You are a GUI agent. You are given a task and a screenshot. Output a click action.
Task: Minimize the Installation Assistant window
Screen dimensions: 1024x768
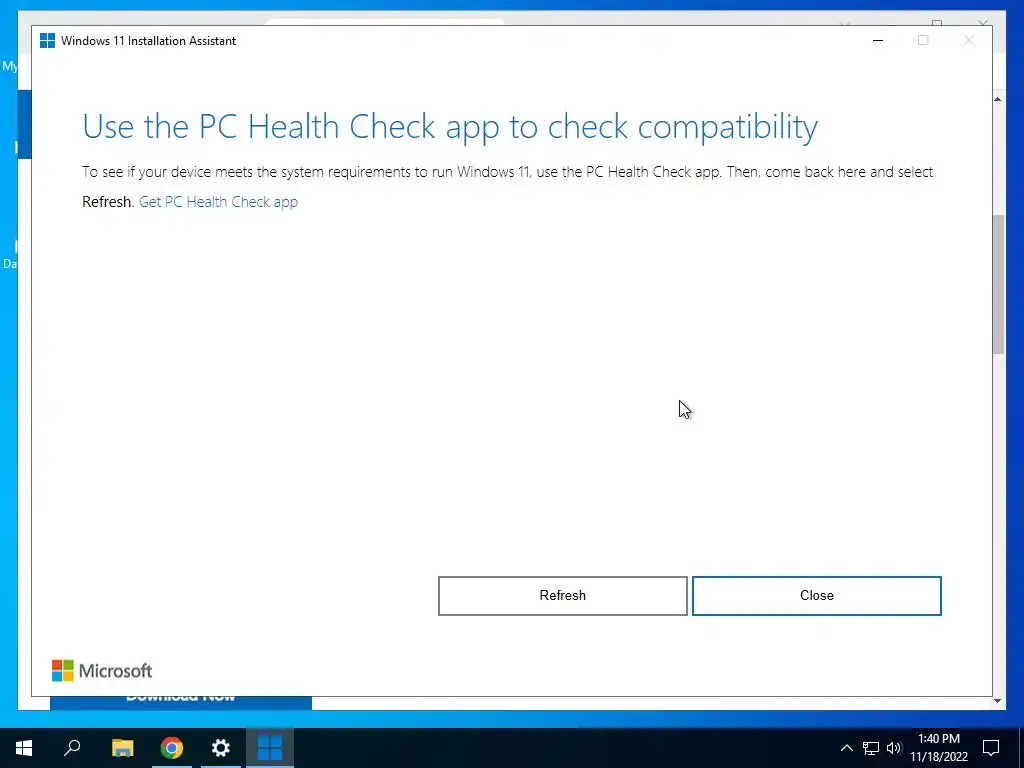(x=878, y=40)
